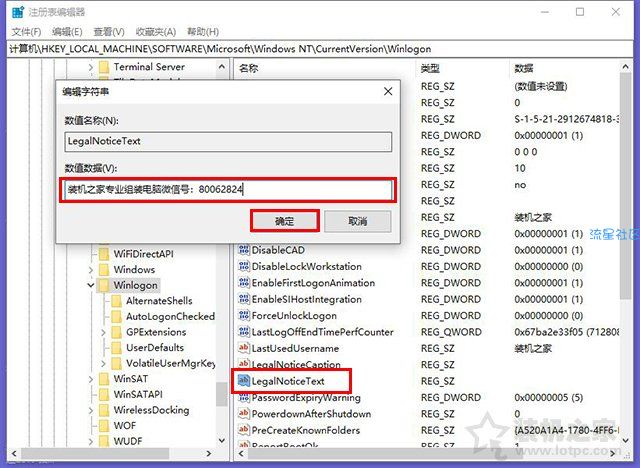Click the {A520A1A4-1780-4FF6 data cell
Image resolution: width=640 pixels, height=468 pixels.
[x=567, y=430]
